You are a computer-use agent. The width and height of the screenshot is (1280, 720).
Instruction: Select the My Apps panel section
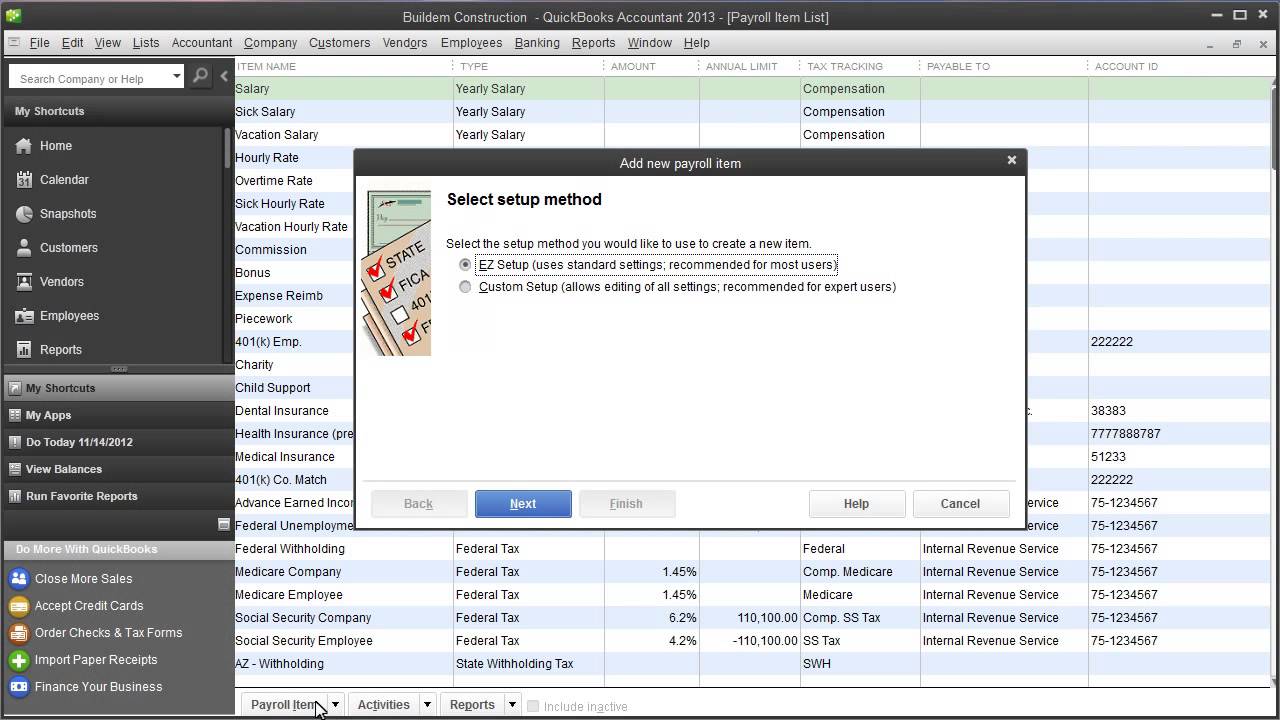coord(118,415)
